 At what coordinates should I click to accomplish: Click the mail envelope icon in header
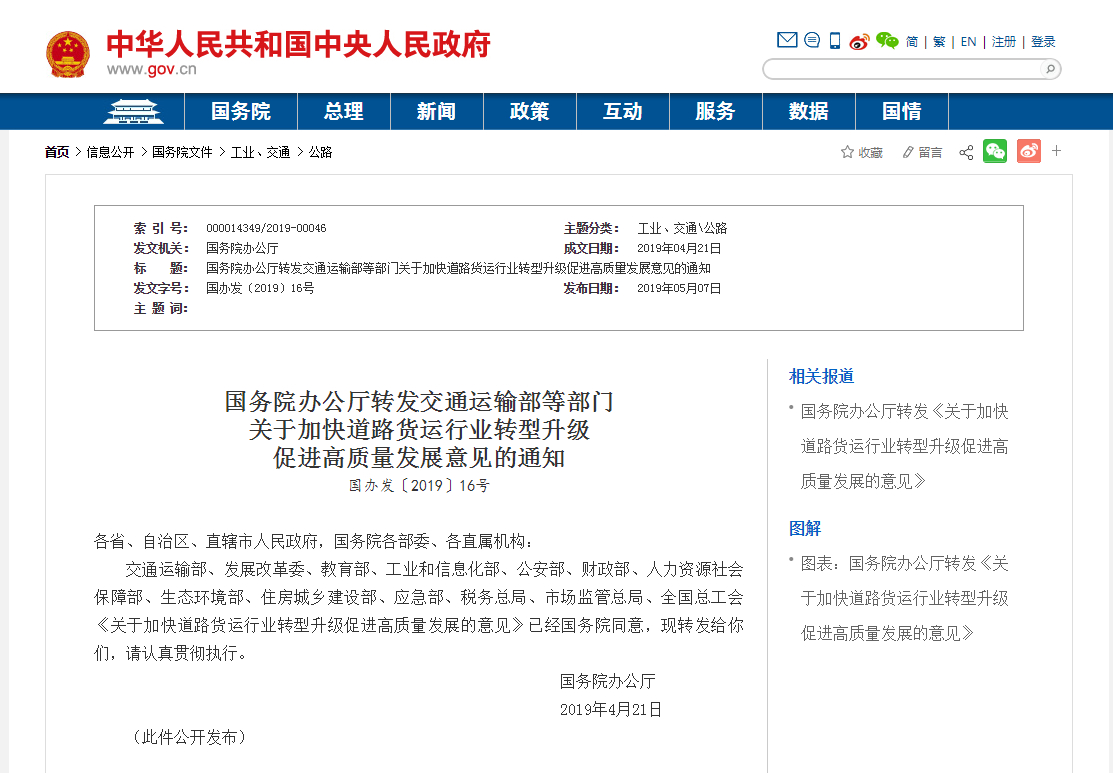[787, 41]
